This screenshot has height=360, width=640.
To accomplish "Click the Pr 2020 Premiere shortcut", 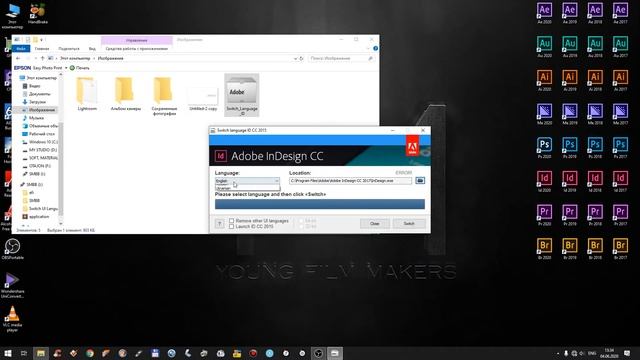I will point(544,215).
